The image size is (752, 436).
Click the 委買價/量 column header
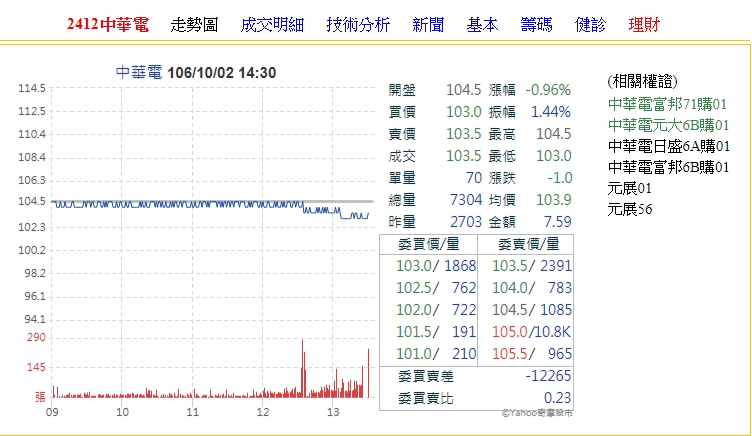click(x=427, y=244)
